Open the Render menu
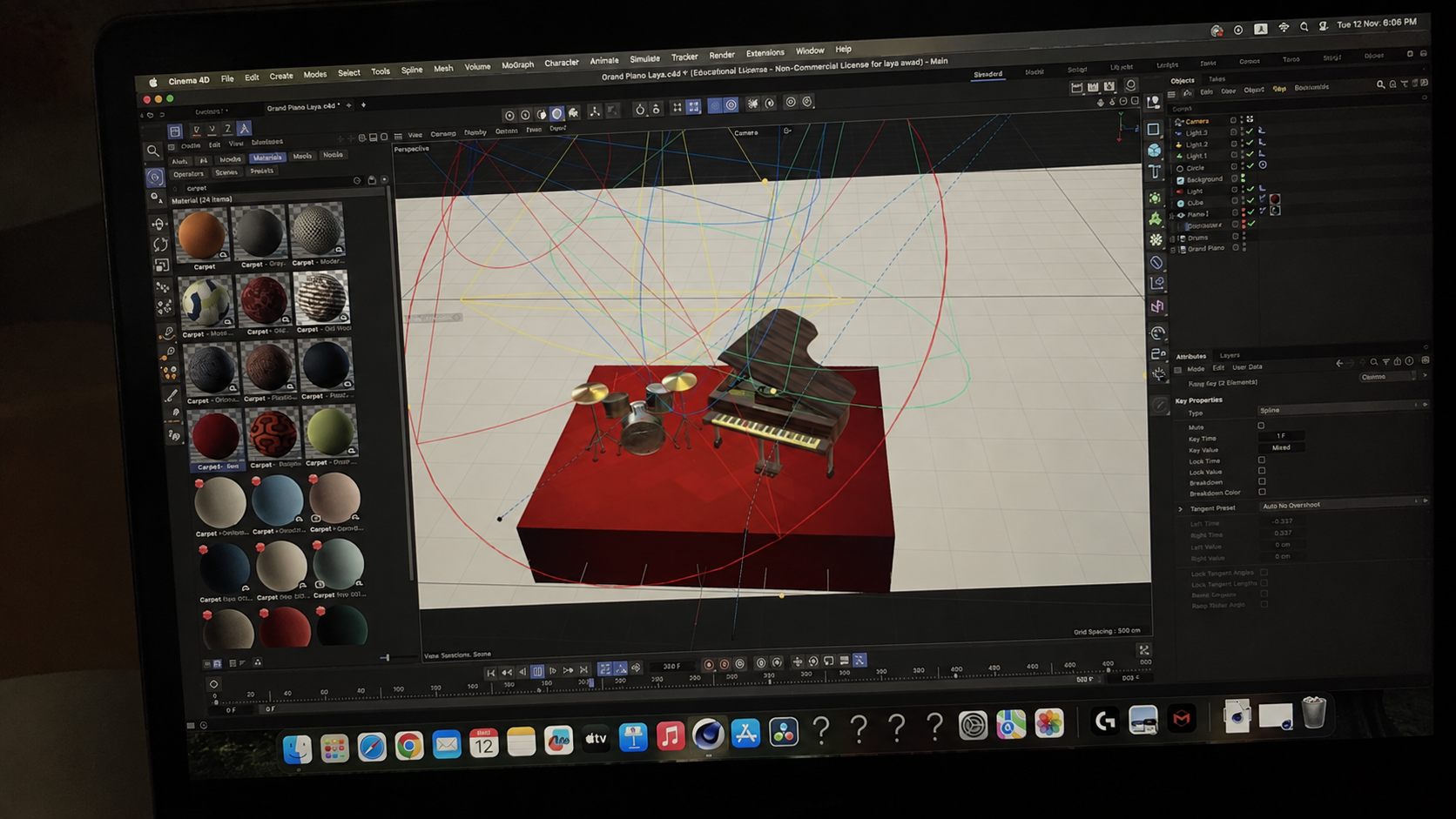Screen dimensions: 1456x819 point(721,55)
